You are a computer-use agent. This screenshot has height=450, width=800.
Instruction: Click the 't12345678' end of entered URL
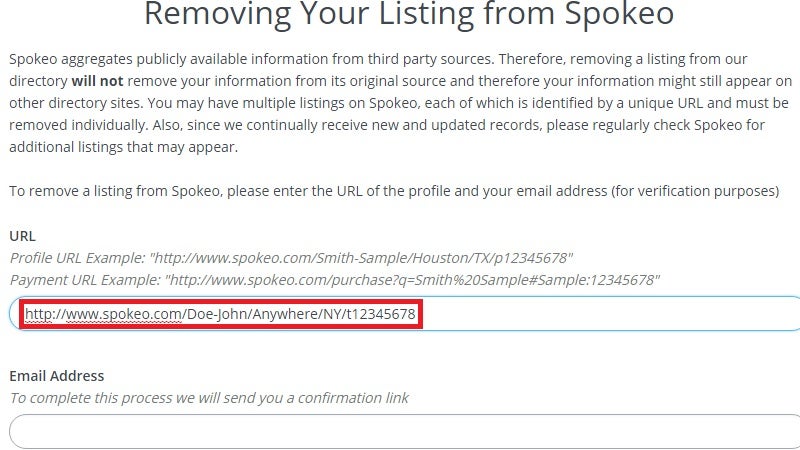[x=381, y=314]
